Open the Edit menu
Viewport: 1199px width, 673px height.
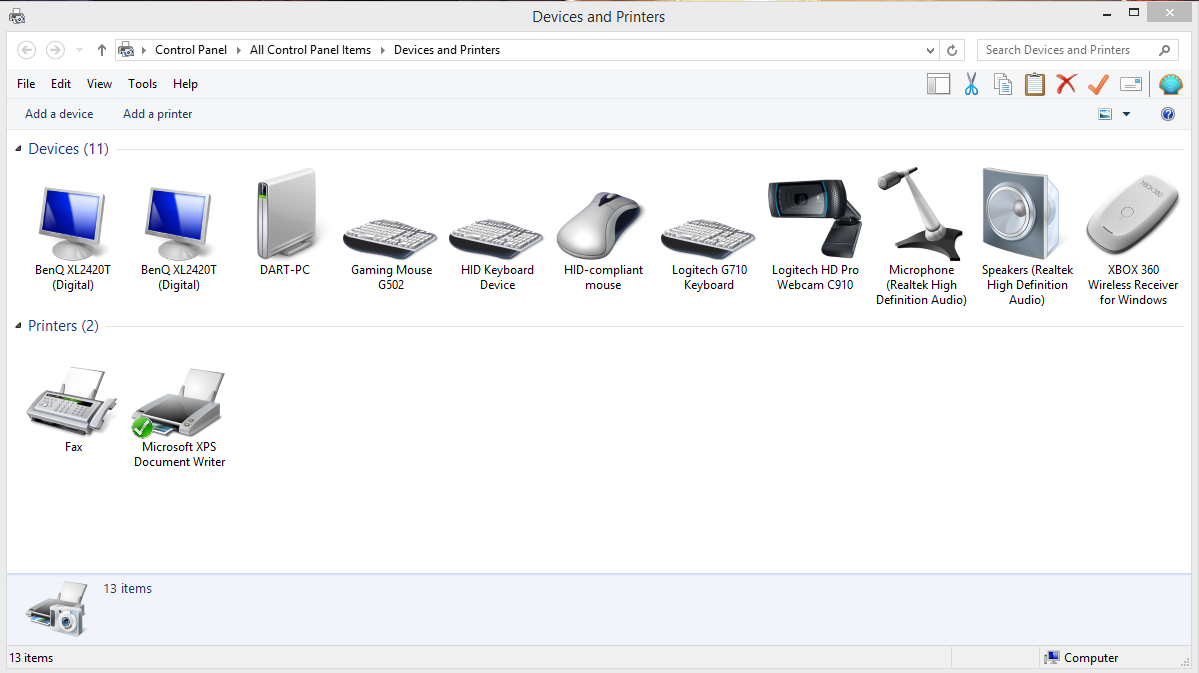pyautogui.click(x=61, y=84)
